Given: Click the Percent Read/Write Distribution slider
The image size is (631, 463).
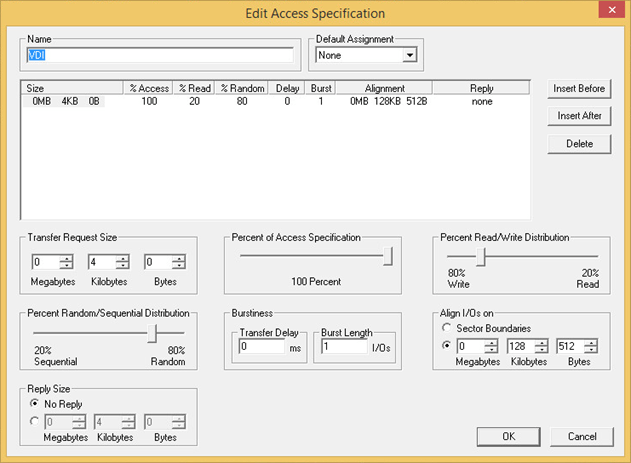Looking at the screenshot, I should coord(480,257).
